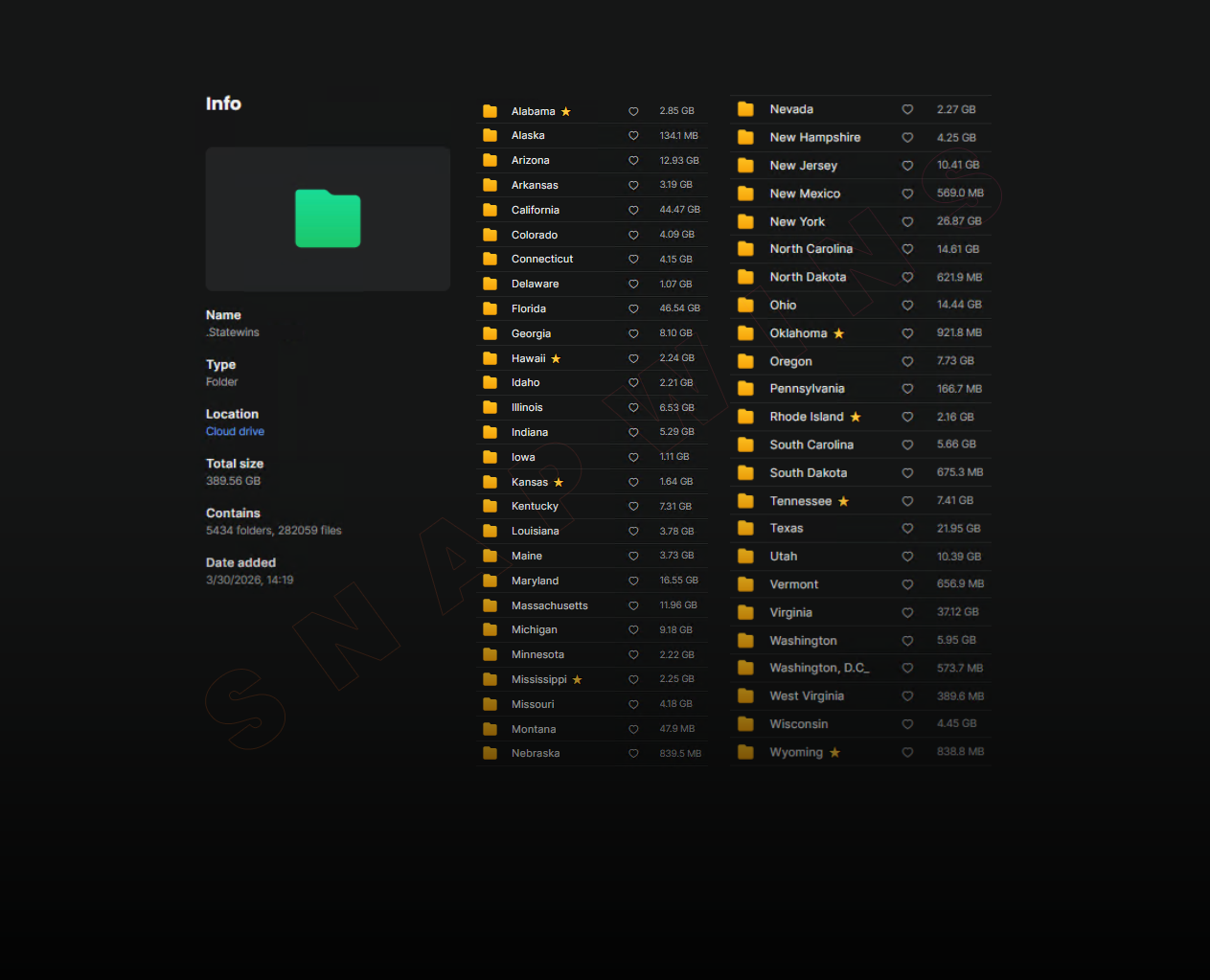
Task: Select the Illinois folder entry
Action: coord(527,407)
